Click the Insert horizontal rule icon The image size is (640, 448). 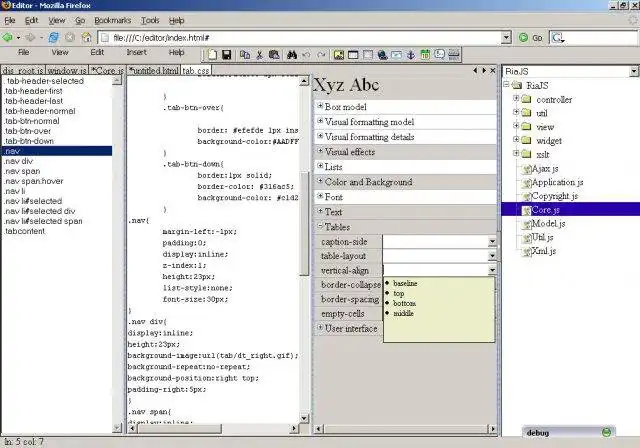(454, 54)
